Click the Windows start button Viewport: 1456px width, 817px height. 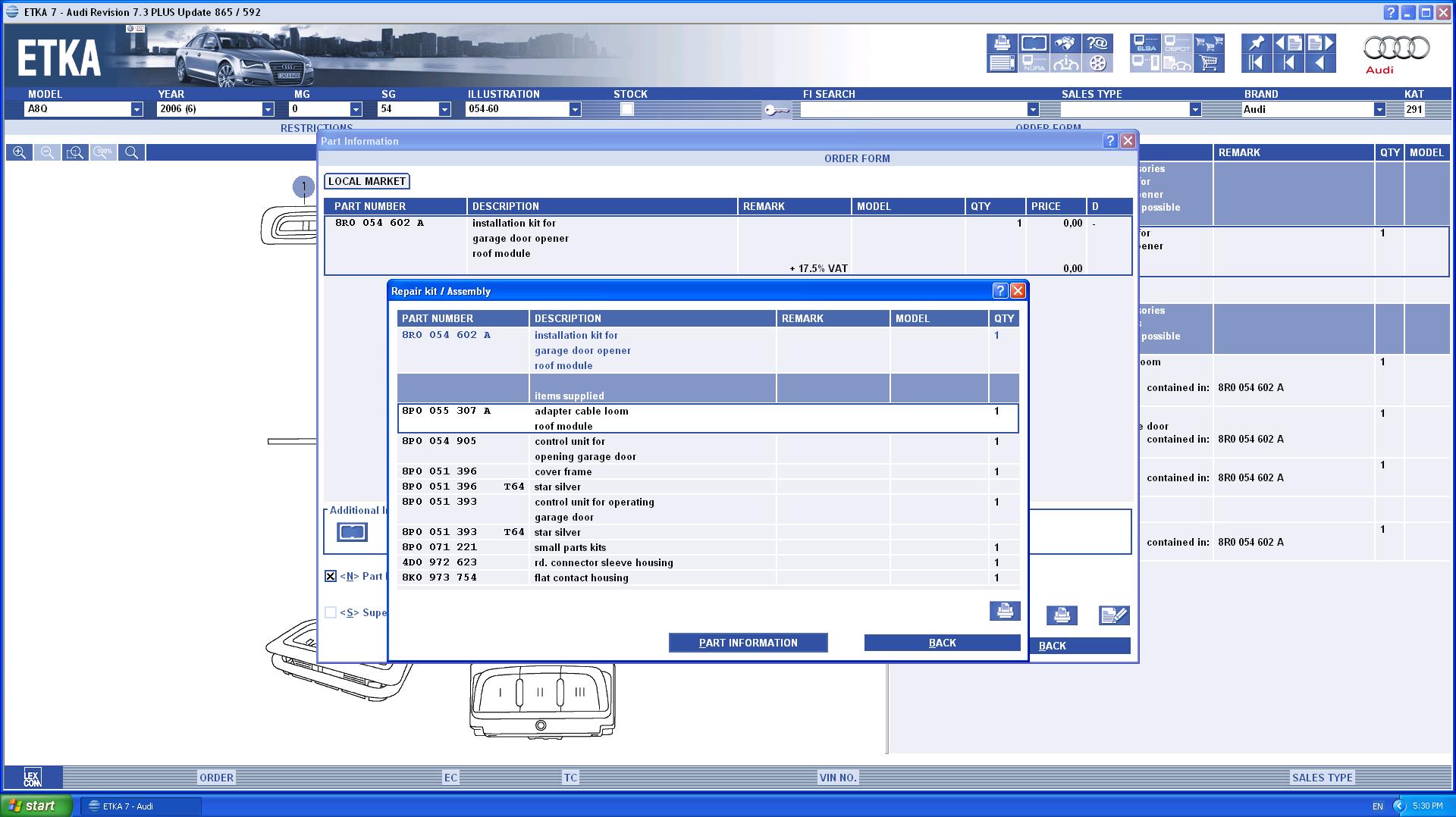click(36, 806)
